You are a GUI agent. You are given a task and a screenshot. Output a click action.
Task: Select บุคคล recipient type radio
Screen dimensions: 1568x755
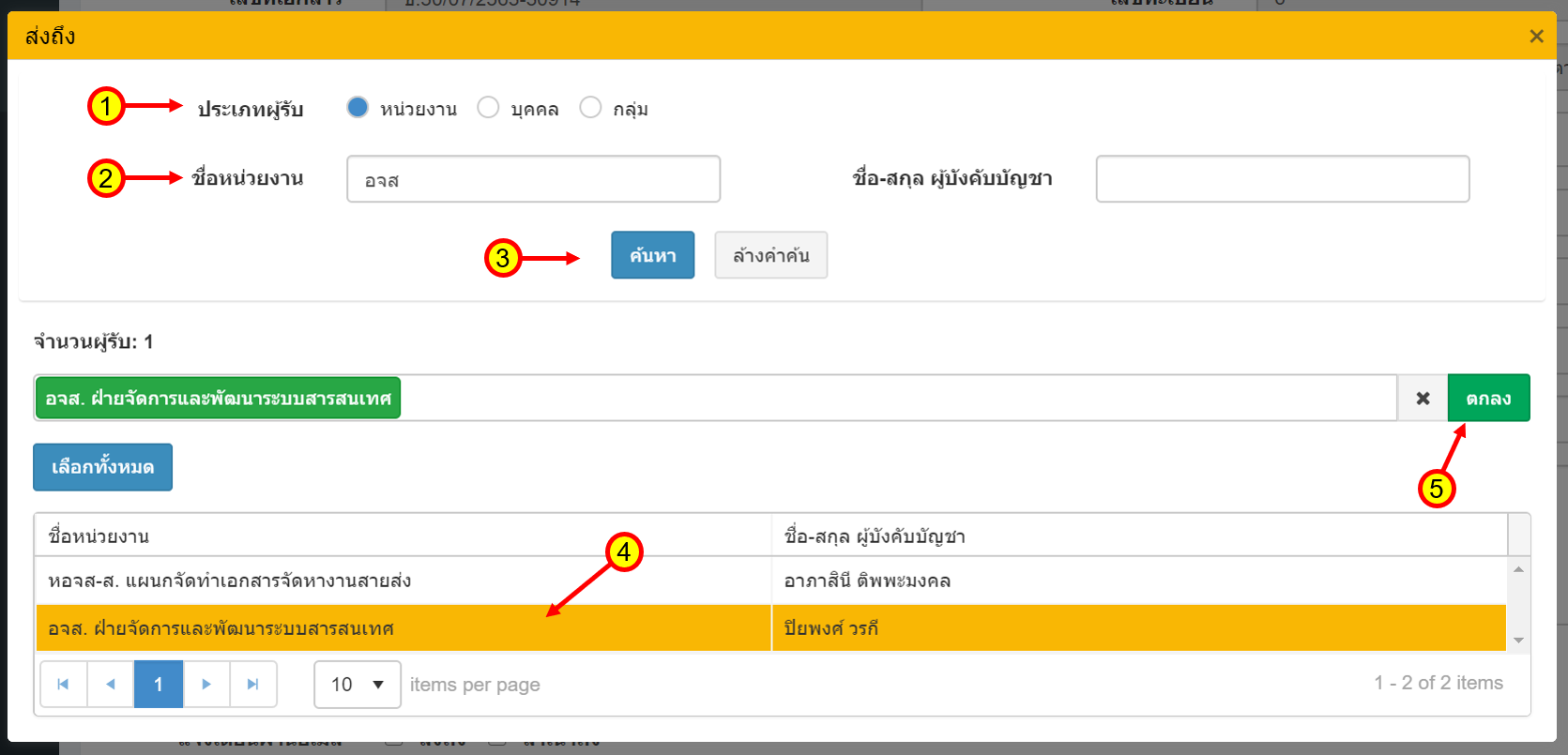pyautogui.click(x=488, y=108)
